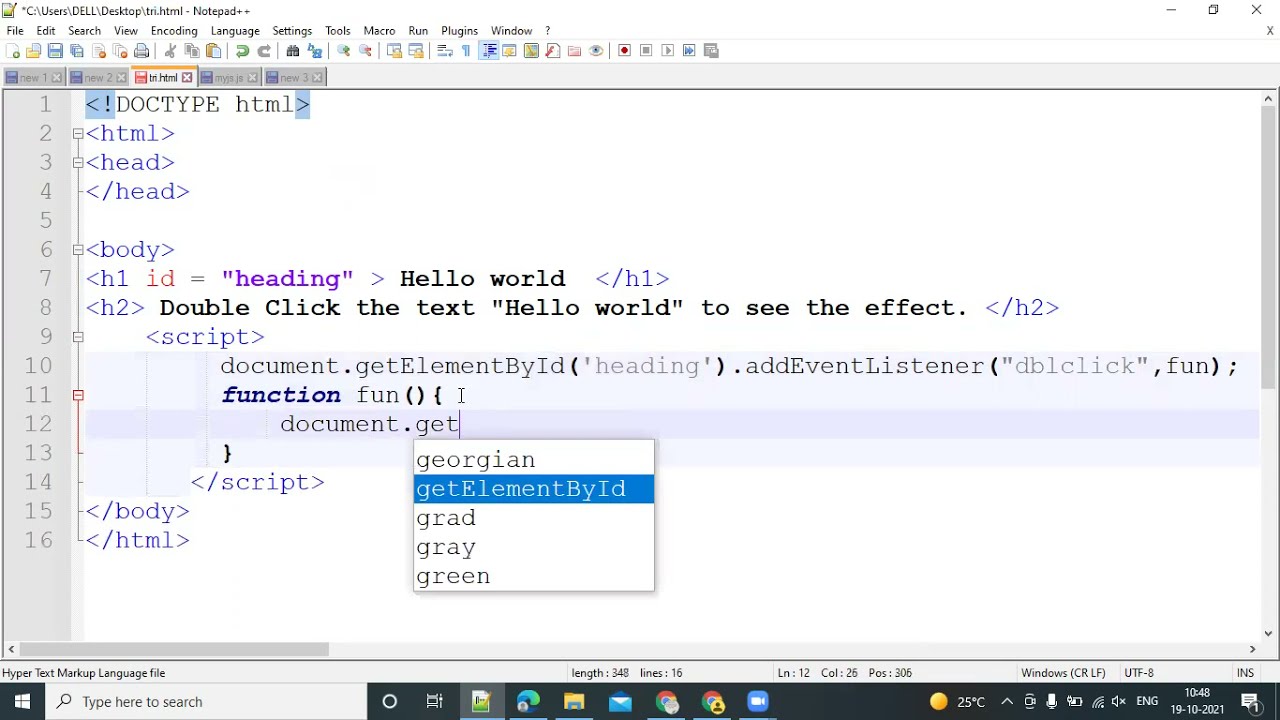Click the Save Recorded Macro icon
This screenshot has height=720, width=1280.
pos(711,51)
